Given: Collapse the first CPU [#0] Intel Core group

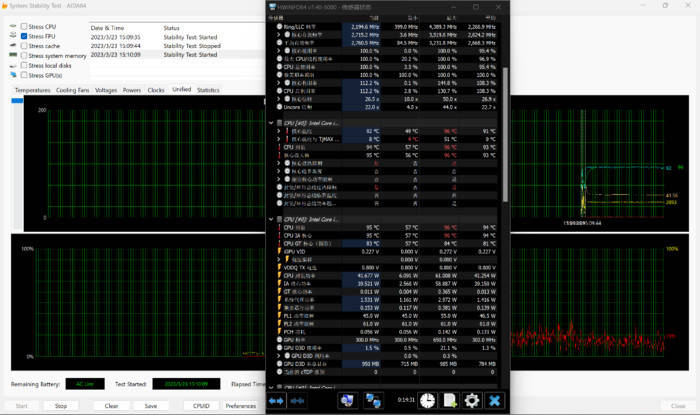Looking at the screenshot, I should coord(271,123).
